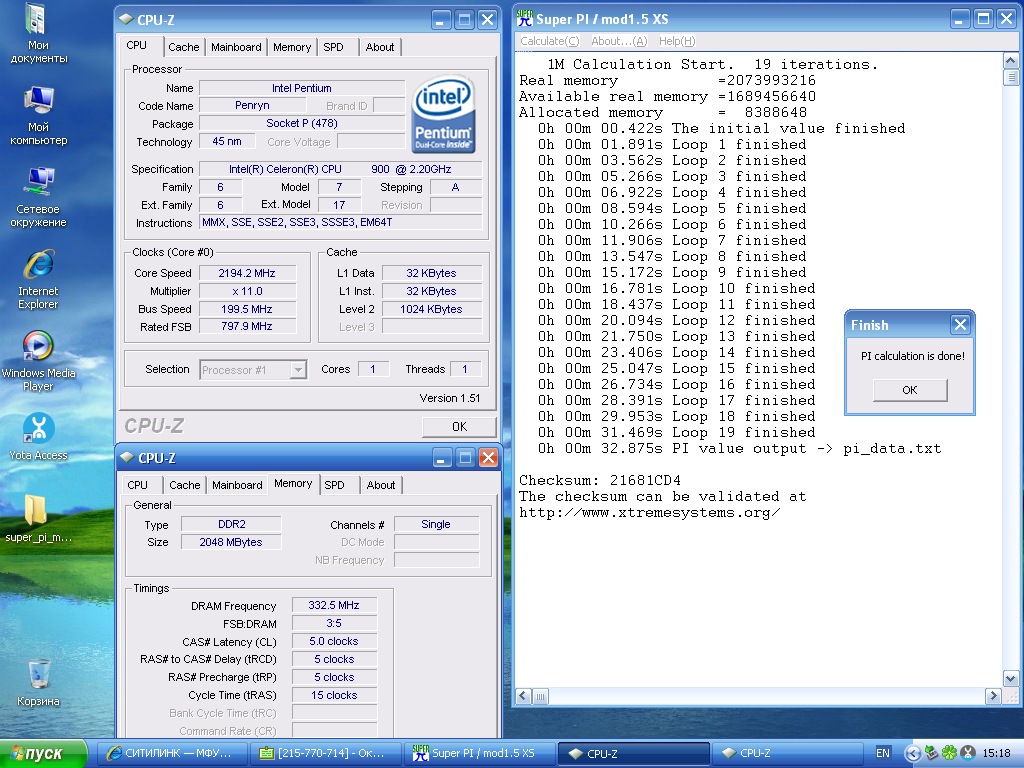
Task: Click EN language indicator in tray
Action: (882, 754)
